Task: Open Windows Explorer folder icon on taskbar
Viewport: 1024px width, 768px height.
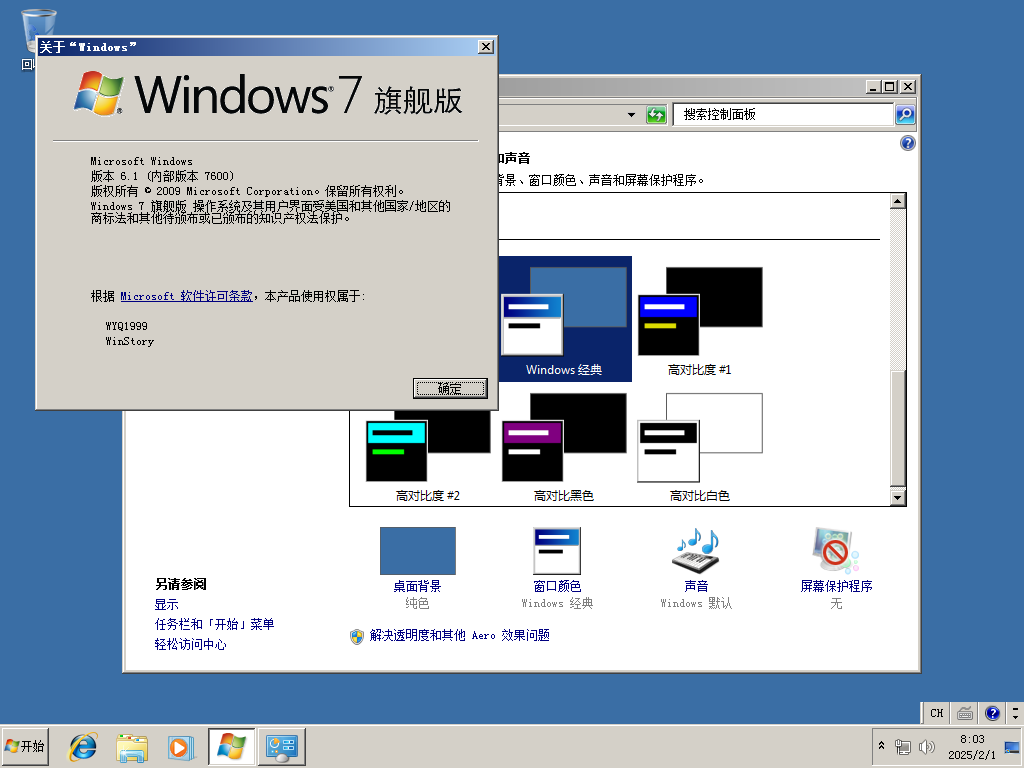Action: pos(132,747)
